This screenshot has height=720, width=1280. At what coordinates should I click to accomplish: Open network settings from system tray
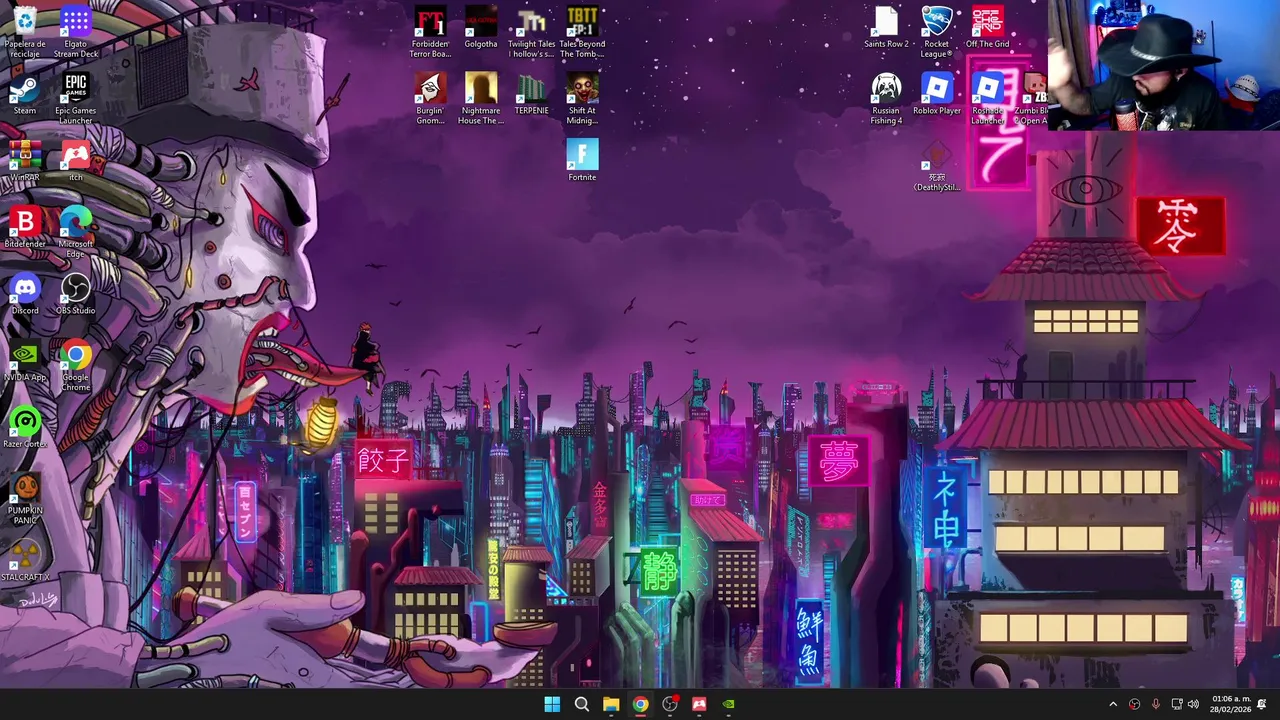(1177, 704)
